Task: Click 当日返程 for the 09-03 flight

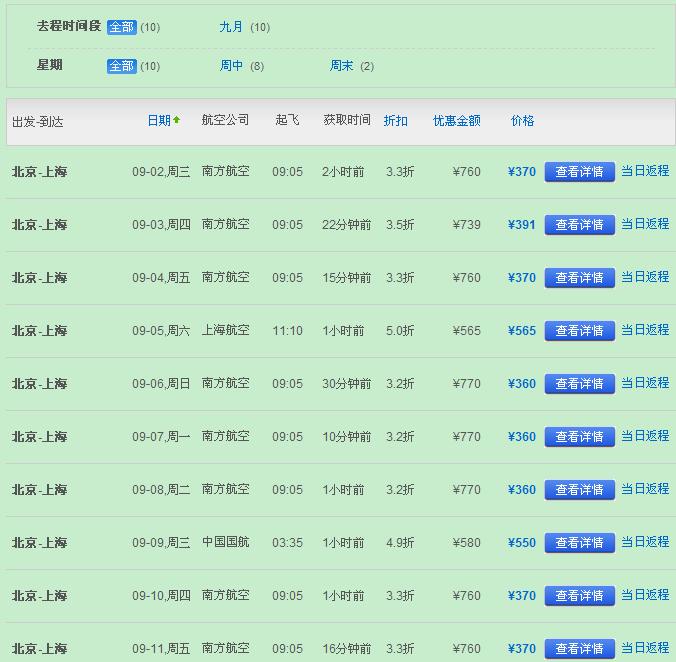Action: [x=645, y=224]
